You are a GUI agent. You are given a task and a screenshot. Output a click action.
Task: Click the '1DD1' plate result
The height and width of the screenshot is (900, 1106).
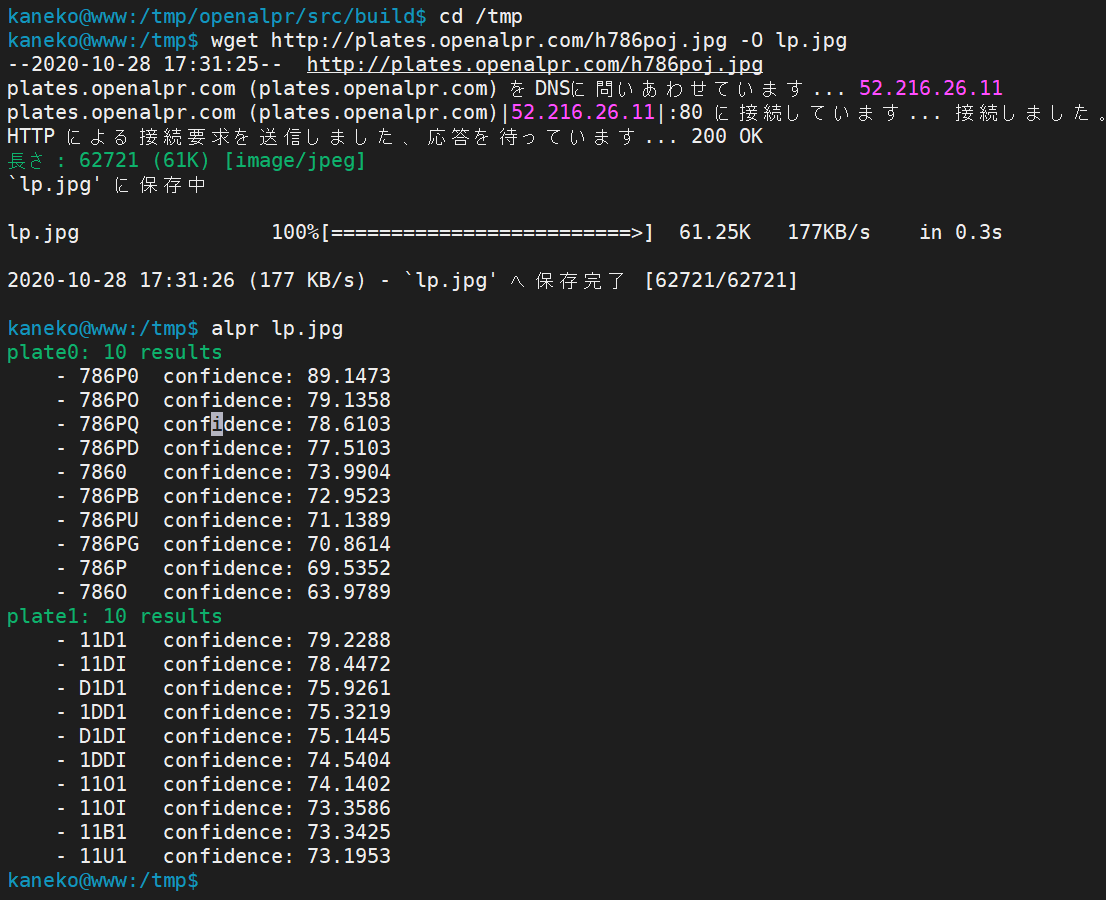(103, 712)
